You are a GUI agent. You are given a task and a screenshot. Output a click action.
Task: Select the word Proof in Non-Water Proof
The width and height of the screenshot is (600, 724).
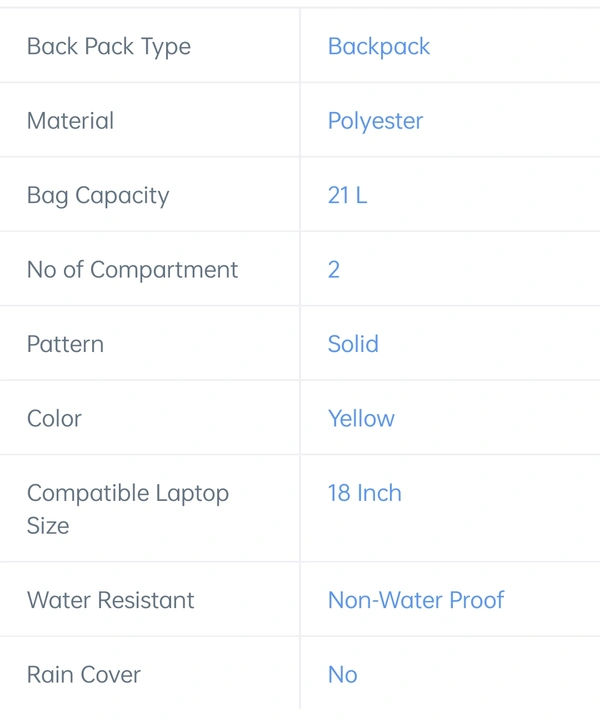pos(476,600)
